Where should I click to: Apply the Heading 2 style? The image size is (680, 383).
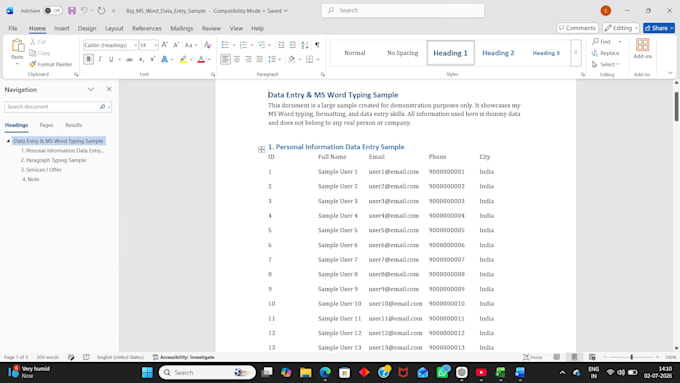point(498,53)
